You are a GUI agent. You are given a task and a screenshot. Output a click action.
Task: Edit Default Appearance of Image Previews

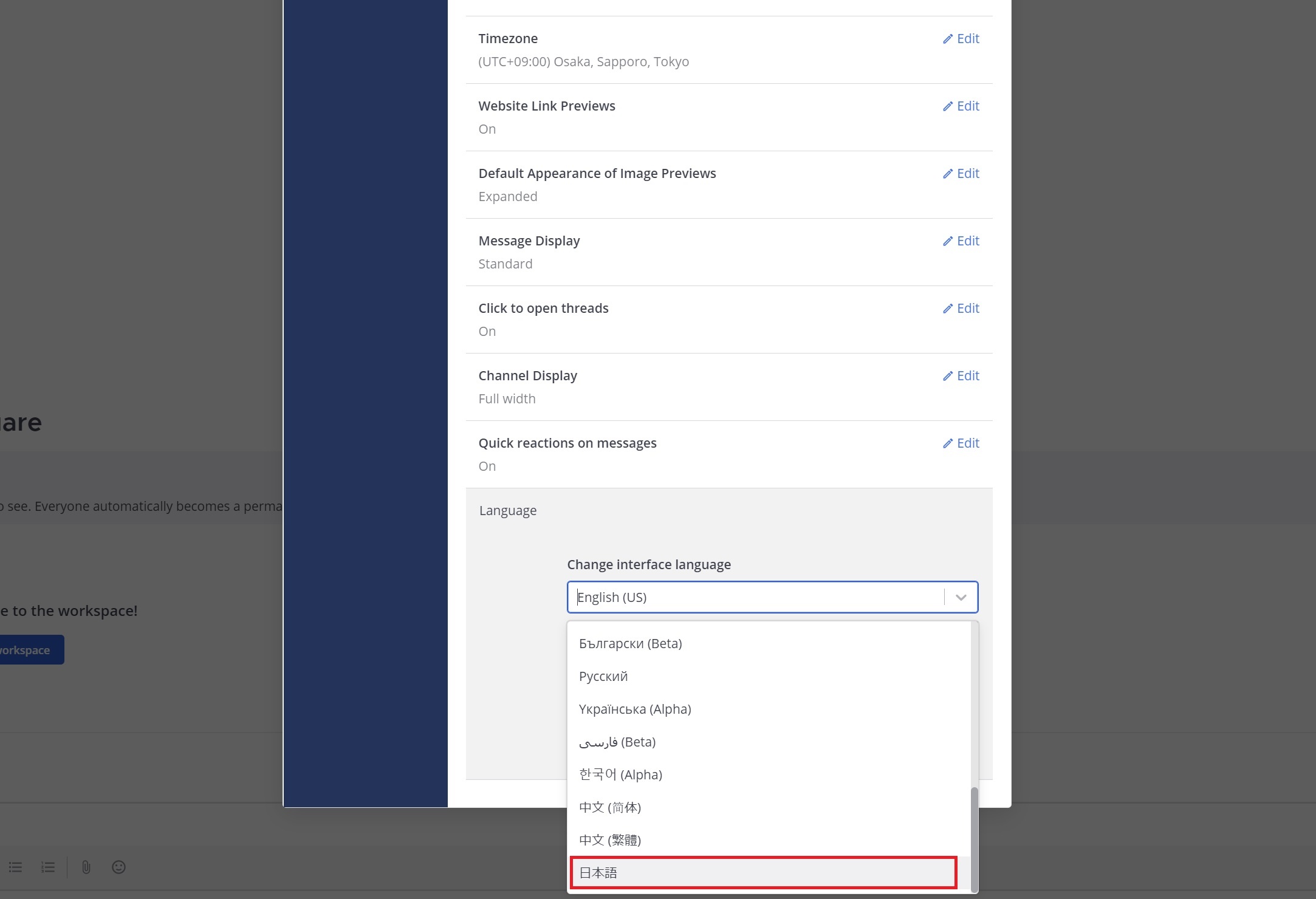[x=961, y=174]
